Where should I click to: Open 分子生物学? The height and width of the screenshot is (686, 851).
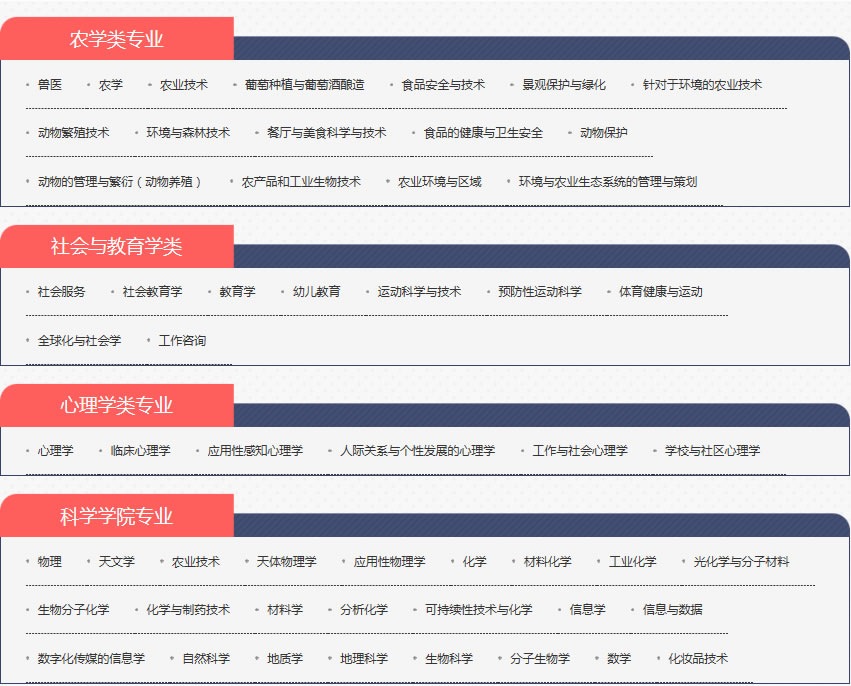540,659
